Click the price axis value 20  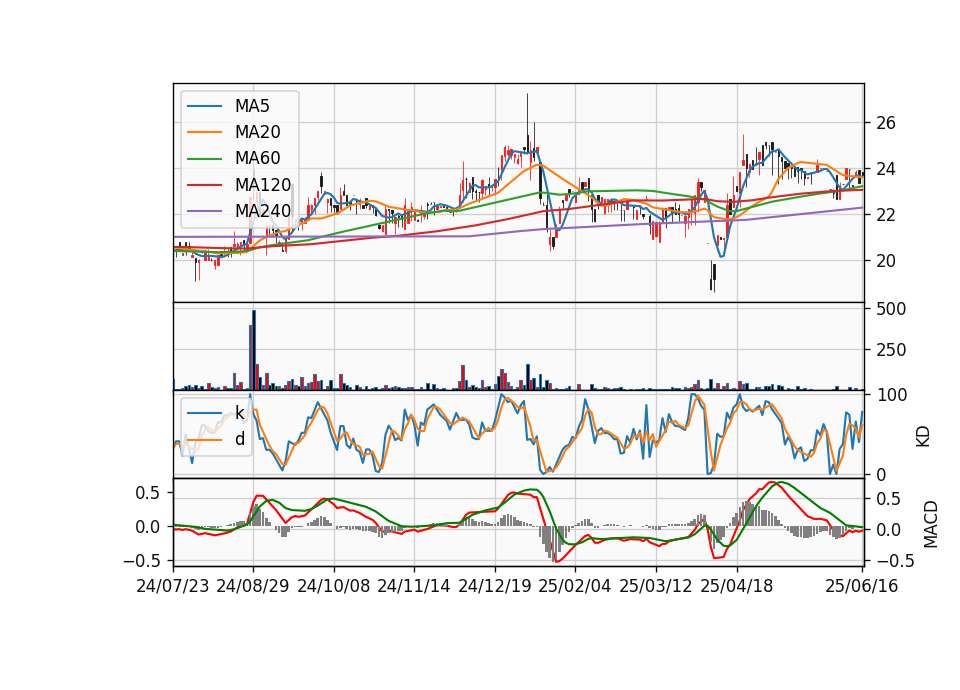[x=885, y=261]
